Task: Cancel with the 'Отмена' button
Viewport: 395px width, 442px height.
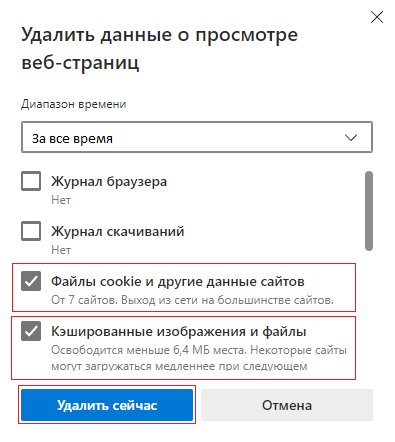Action: [x=287, y=405]
